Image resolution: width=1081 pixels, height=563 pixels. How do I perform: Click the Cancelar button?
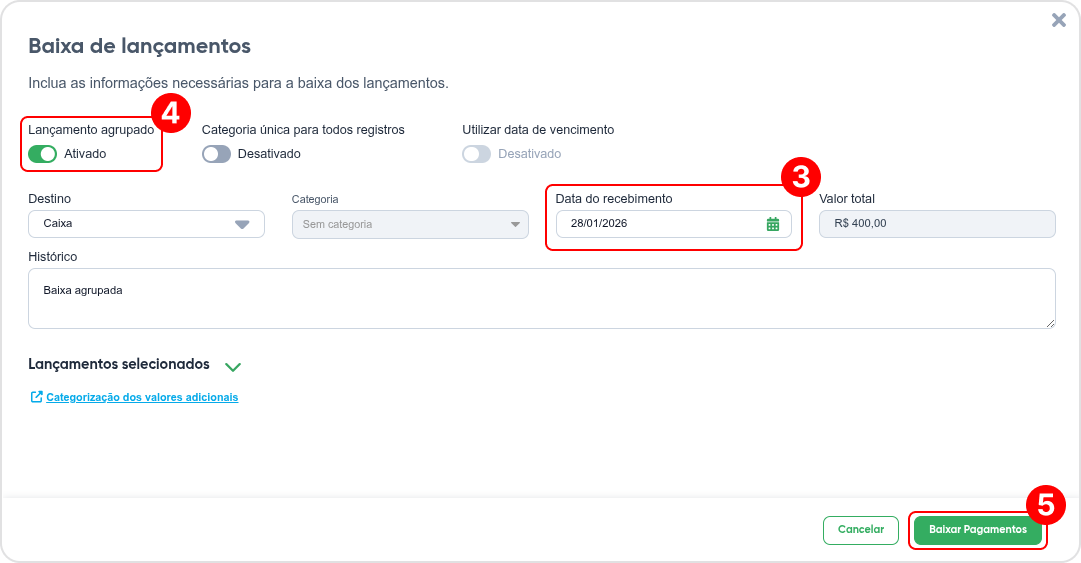click(x=860, y=530)
